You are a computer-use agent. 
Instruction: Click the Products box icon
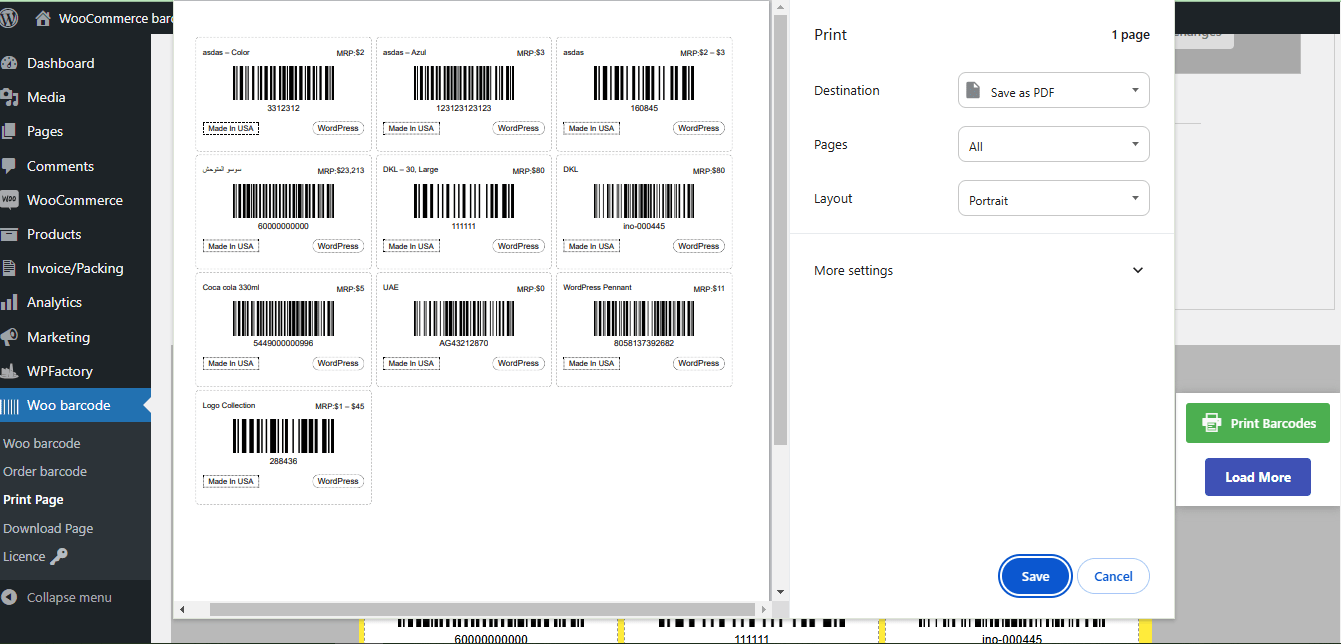click(x=10, y=234)
